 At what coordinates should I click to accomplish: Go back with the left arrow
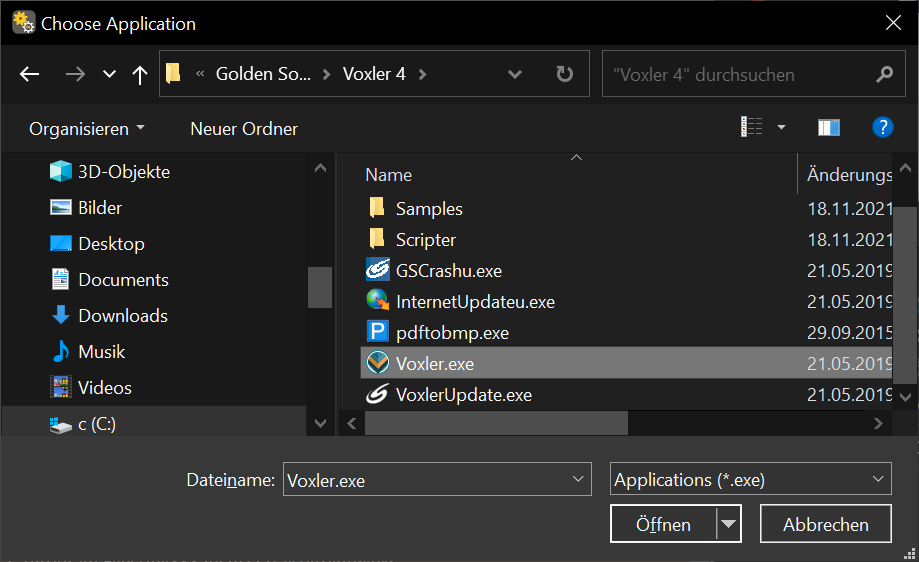point(29,74)
